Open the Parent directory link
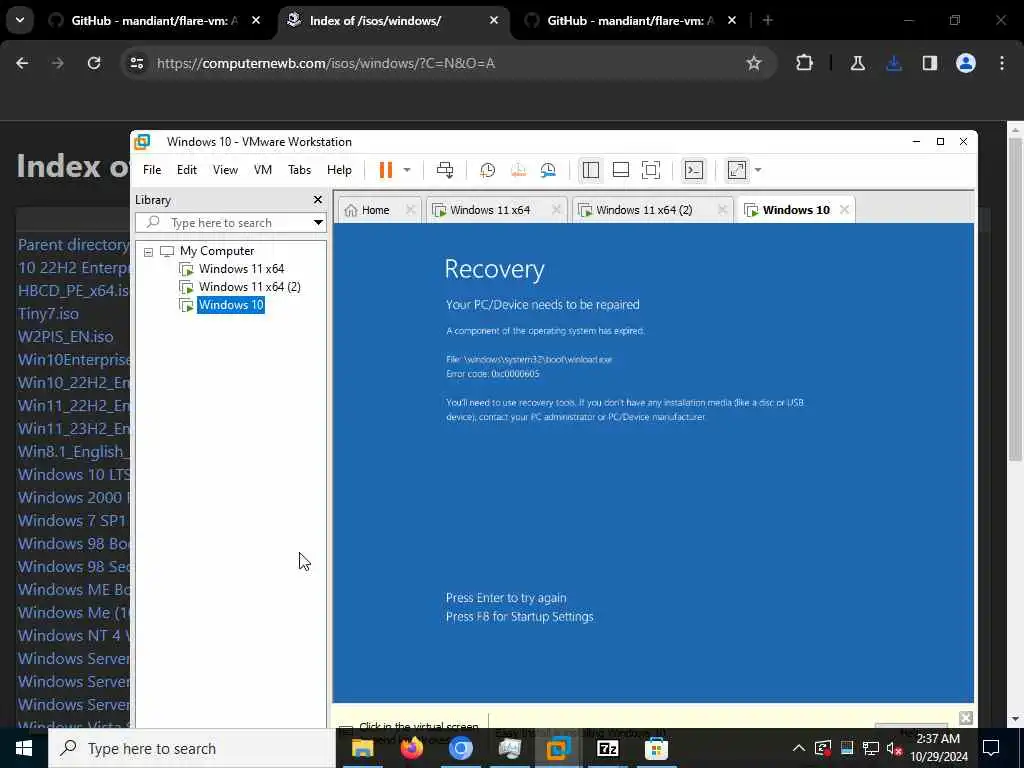The width and height of the screenshot is (1024, 768). tap(73, 244)
